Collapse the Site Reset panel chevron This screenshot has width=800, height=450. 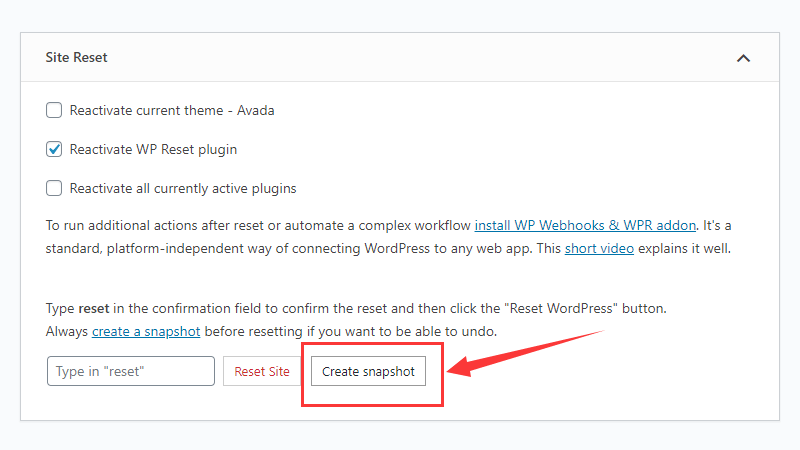point(743,58)
